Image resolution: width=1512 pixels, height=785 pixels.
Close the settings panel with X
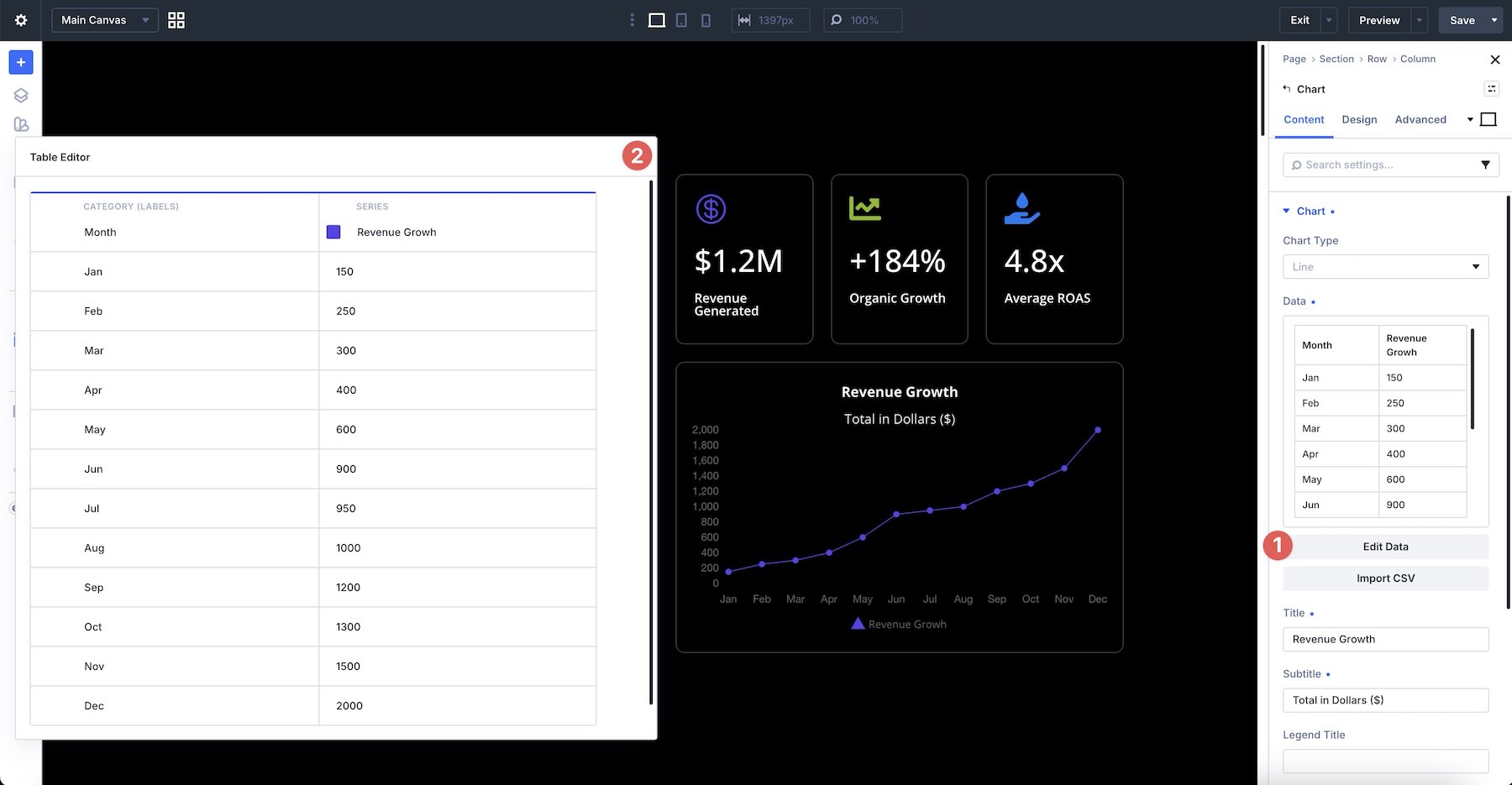pyautogui.click(x=1494, y=60)
